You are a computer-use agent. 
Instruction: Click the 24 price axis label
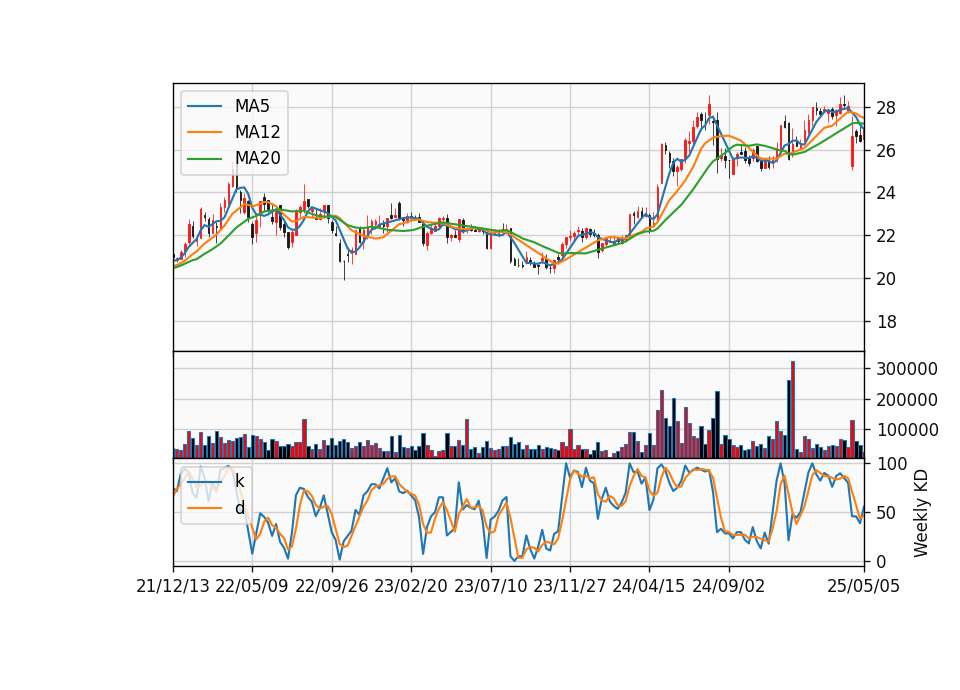coord(886,193)
